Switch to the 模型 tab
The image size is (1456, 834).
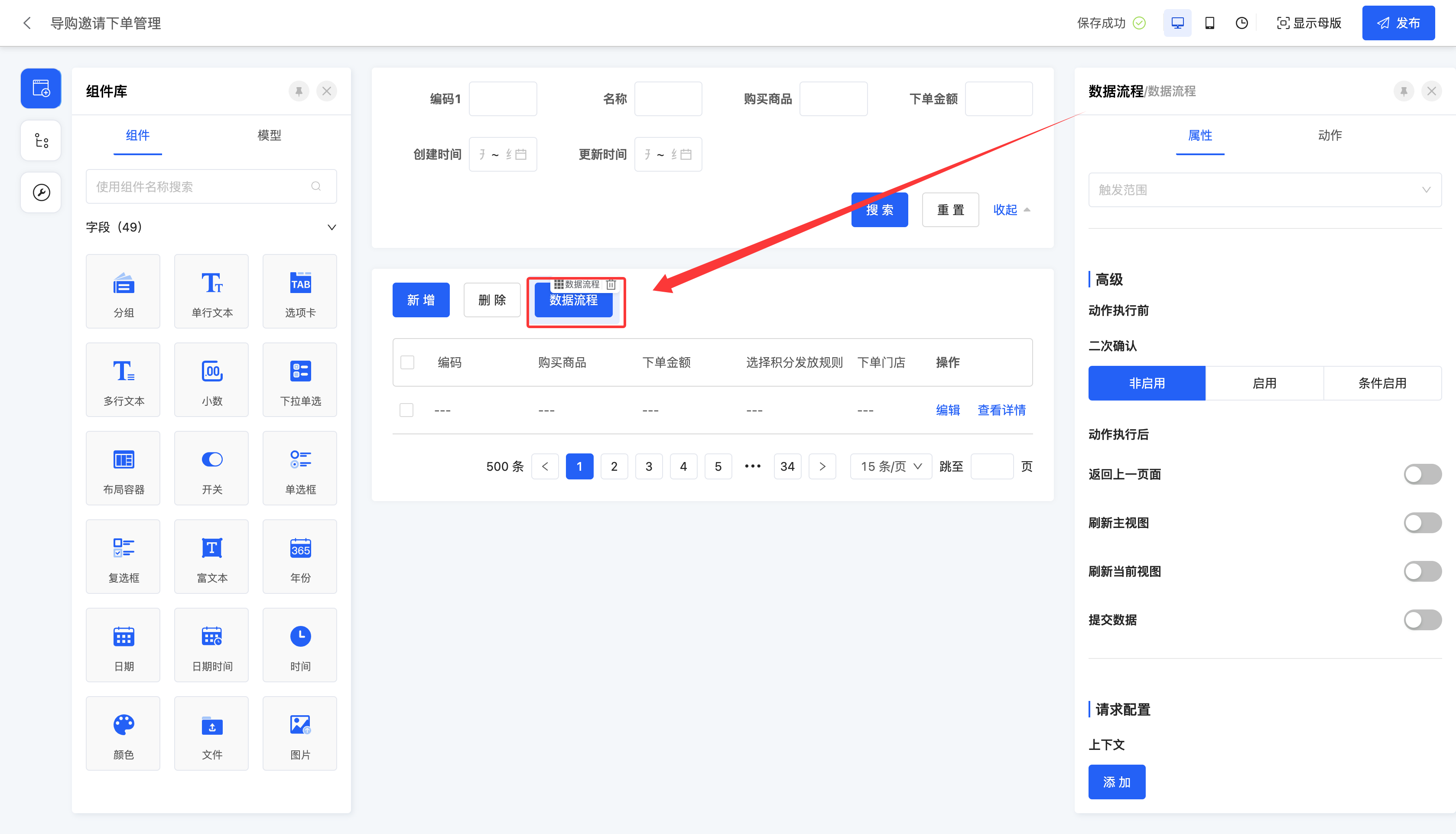pyautogui.click(x=269, y=135)
